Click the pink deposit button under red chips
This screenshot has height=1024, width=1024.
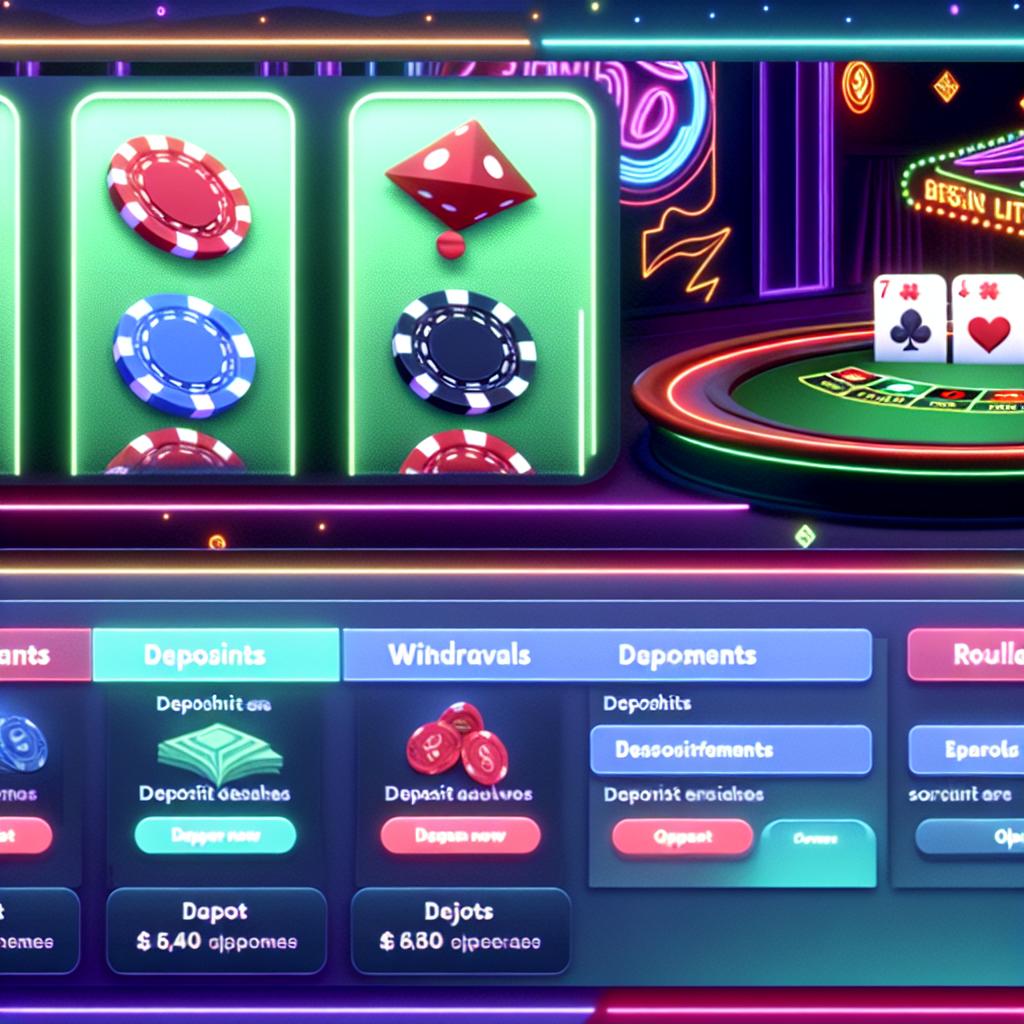pyautogui.click(x=460, y=835)
